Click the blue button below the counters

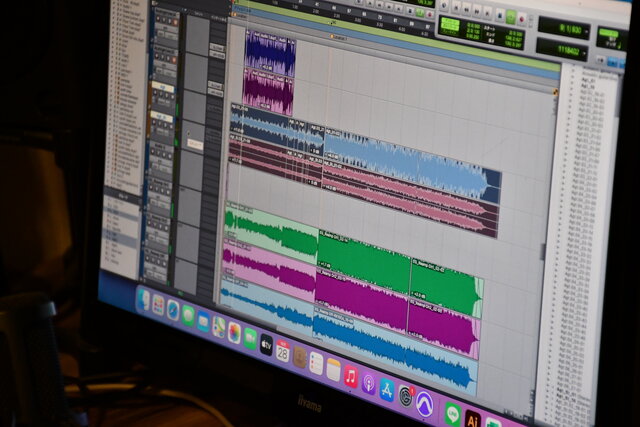612,62
